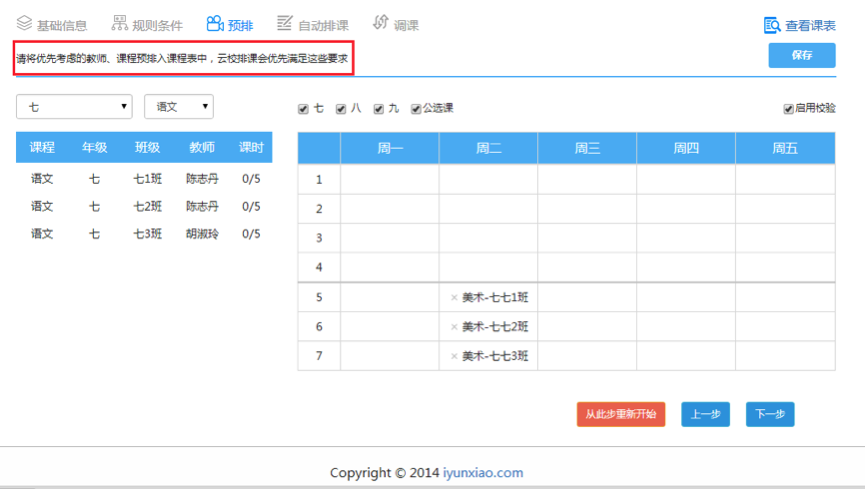Click the 调课 swap arrows icon
Screen dimensions: 866x490
coord(380,22)
